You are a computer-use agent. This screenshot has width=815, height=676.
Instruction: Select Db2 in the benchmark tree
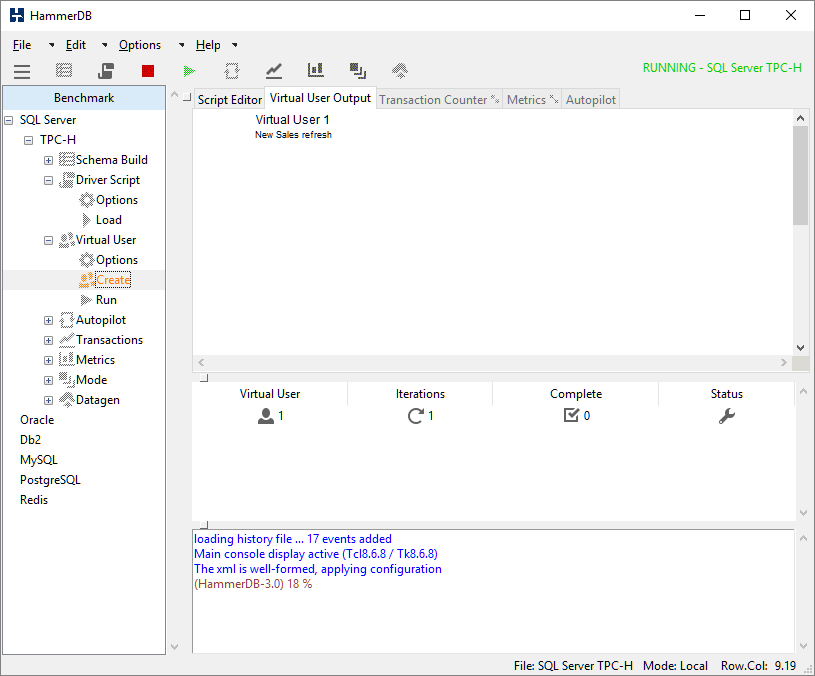point(30,440)
